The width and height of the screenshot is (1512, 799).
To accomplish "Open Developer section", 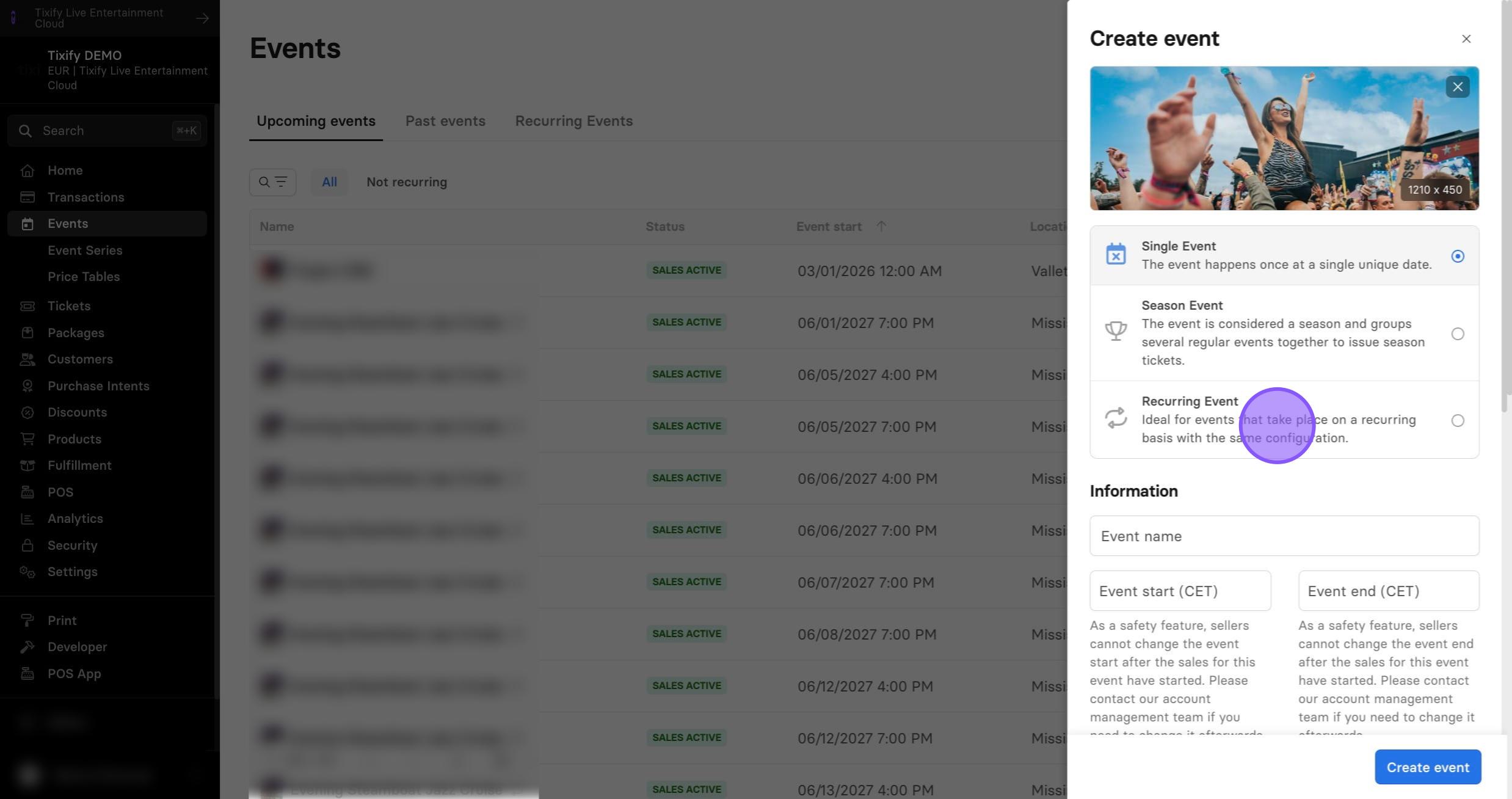I will 77,647.
